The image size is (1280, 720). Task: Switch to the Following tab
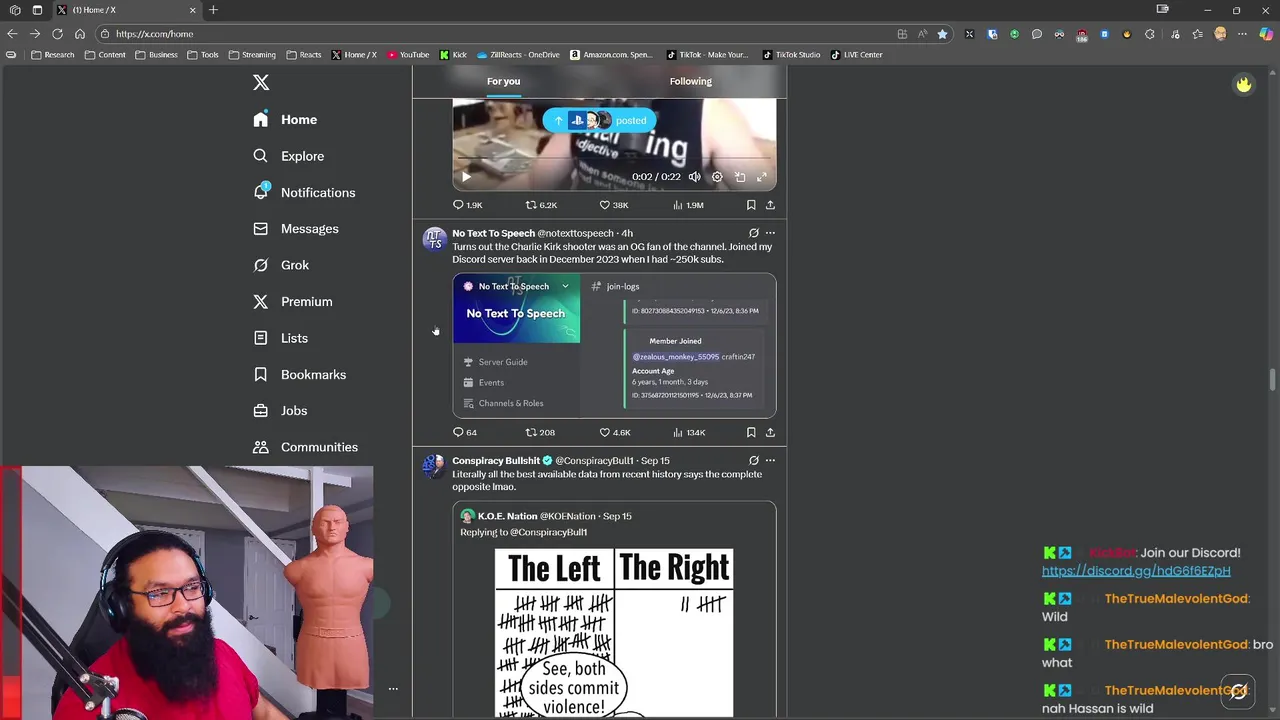tap(691, 81)
